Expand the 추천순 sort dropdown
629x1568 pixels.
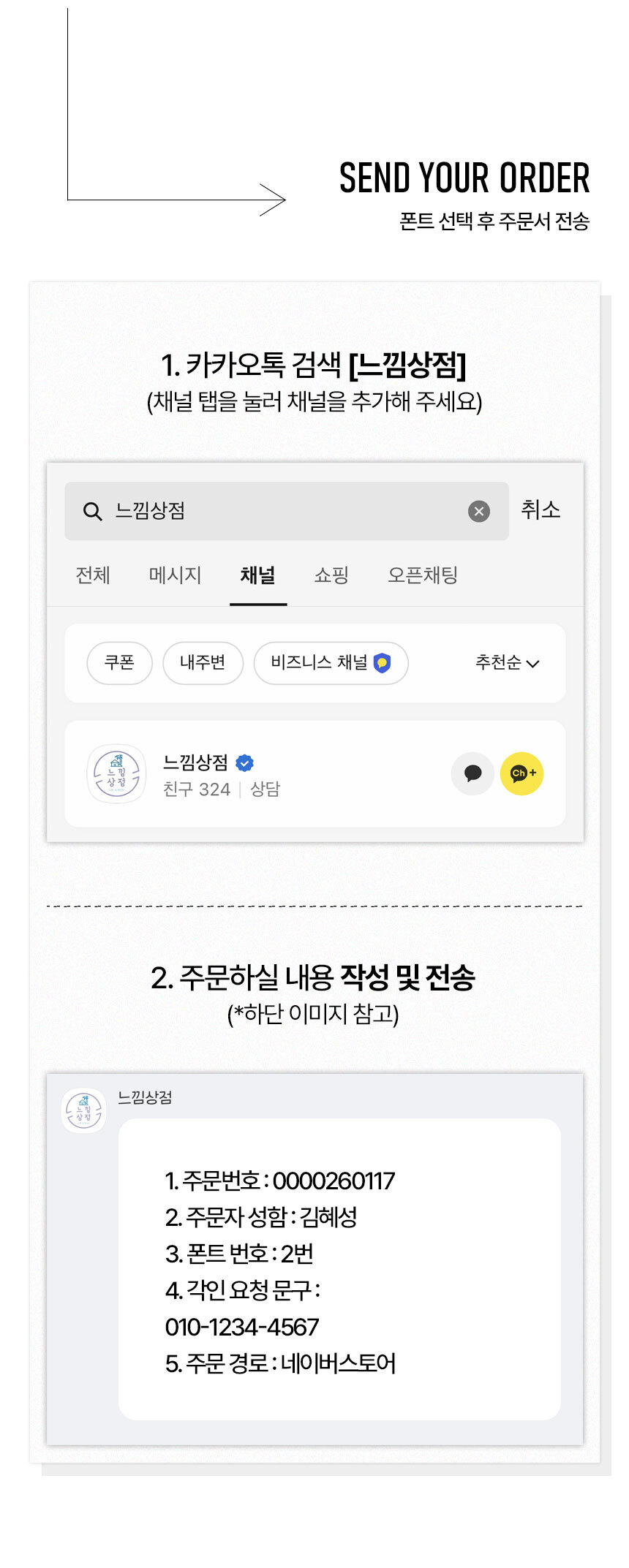[x=507, y=663]
